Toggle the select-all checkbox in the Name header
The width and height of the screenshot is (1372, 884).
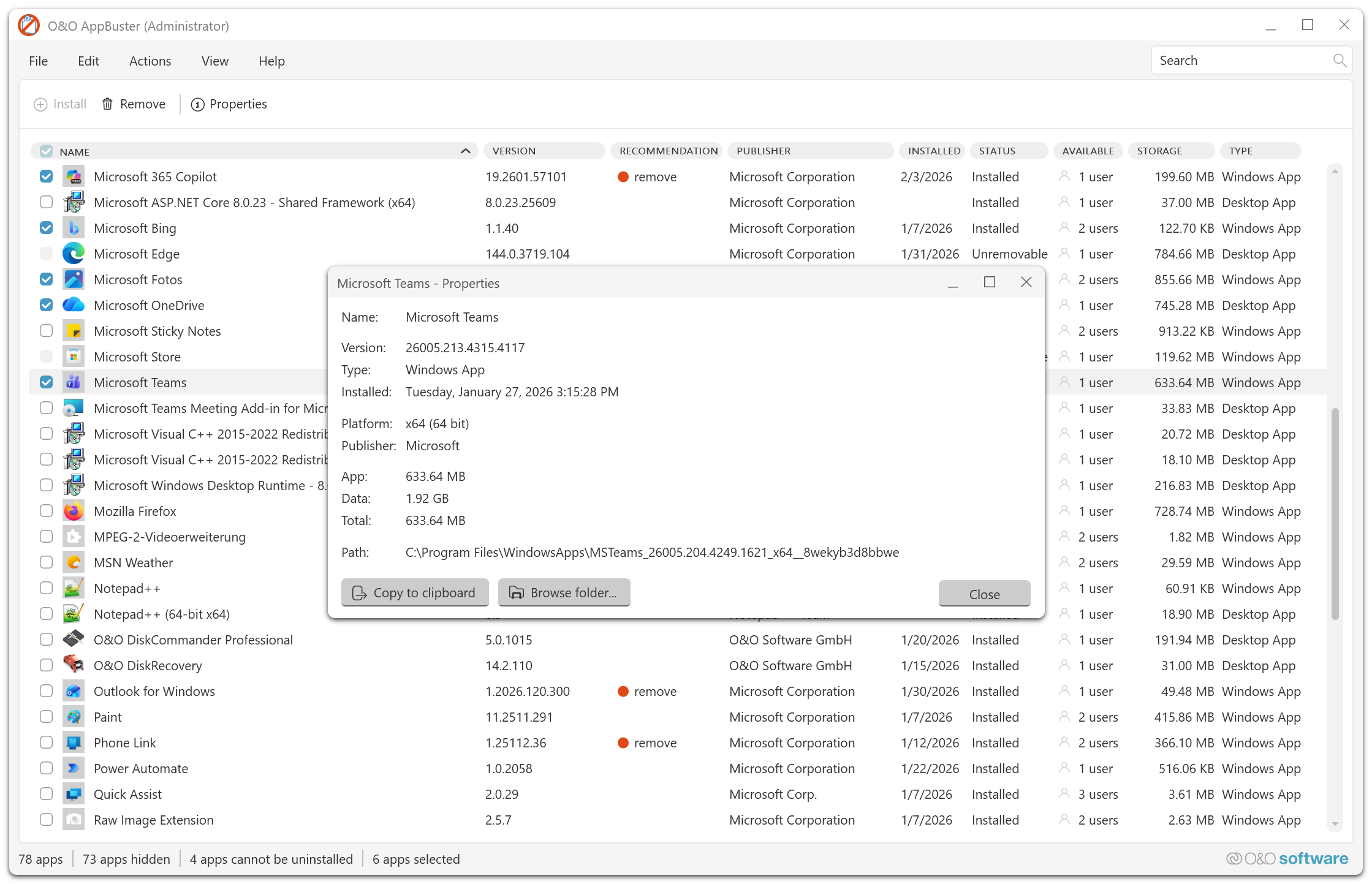47,151
